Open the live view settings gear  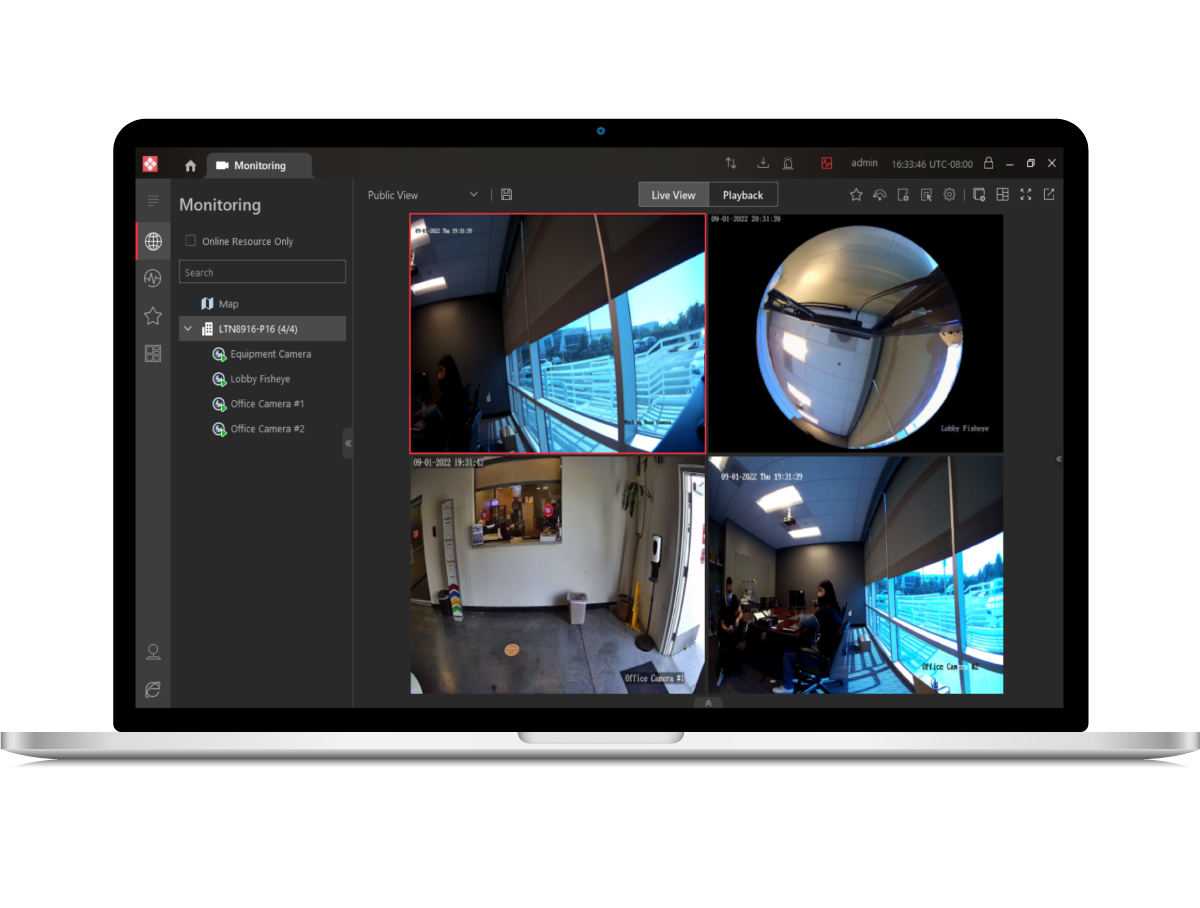tap(950, 195)
